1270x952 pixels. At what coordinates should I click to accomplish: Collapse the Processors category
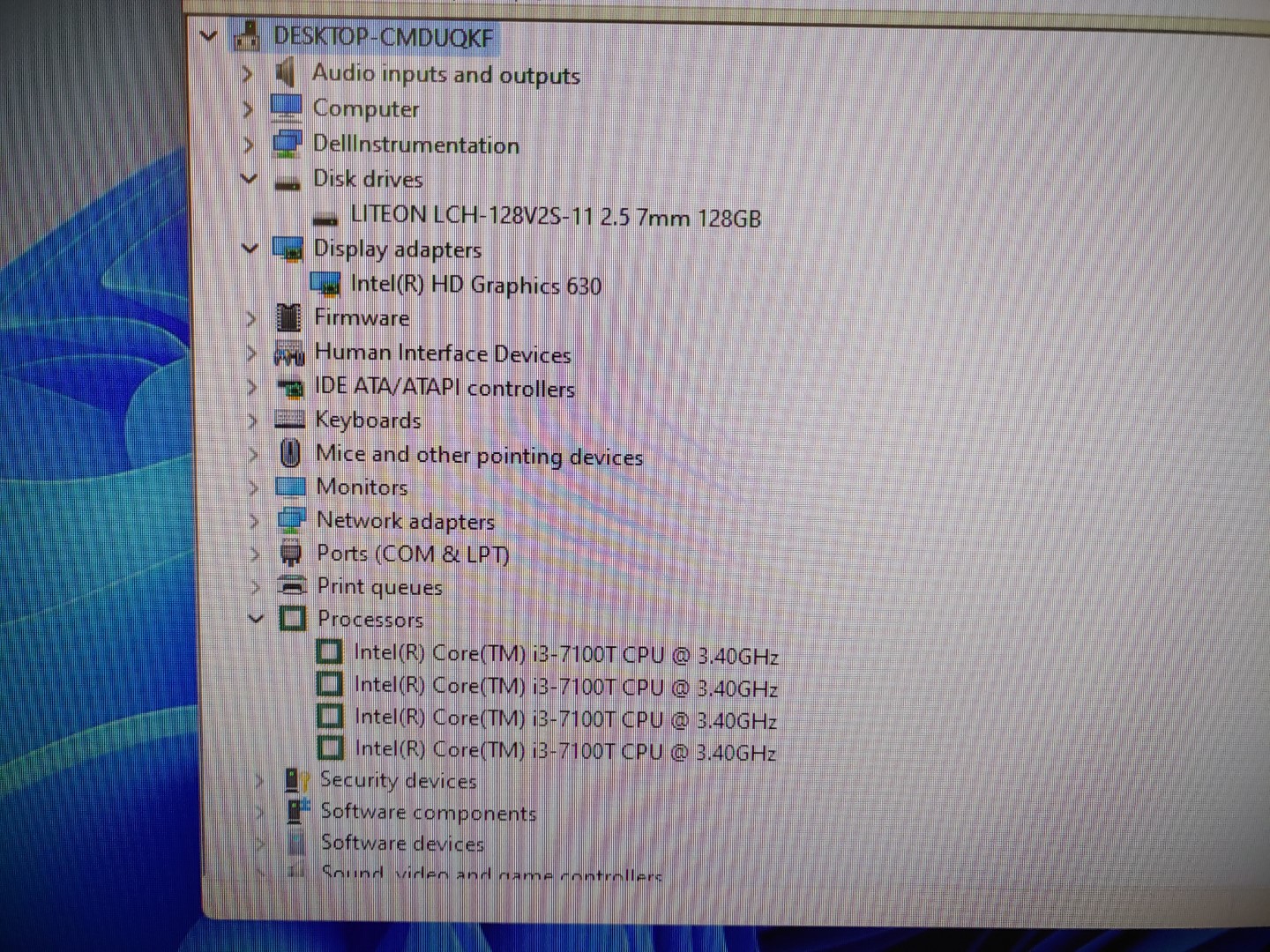click(256, 619)
